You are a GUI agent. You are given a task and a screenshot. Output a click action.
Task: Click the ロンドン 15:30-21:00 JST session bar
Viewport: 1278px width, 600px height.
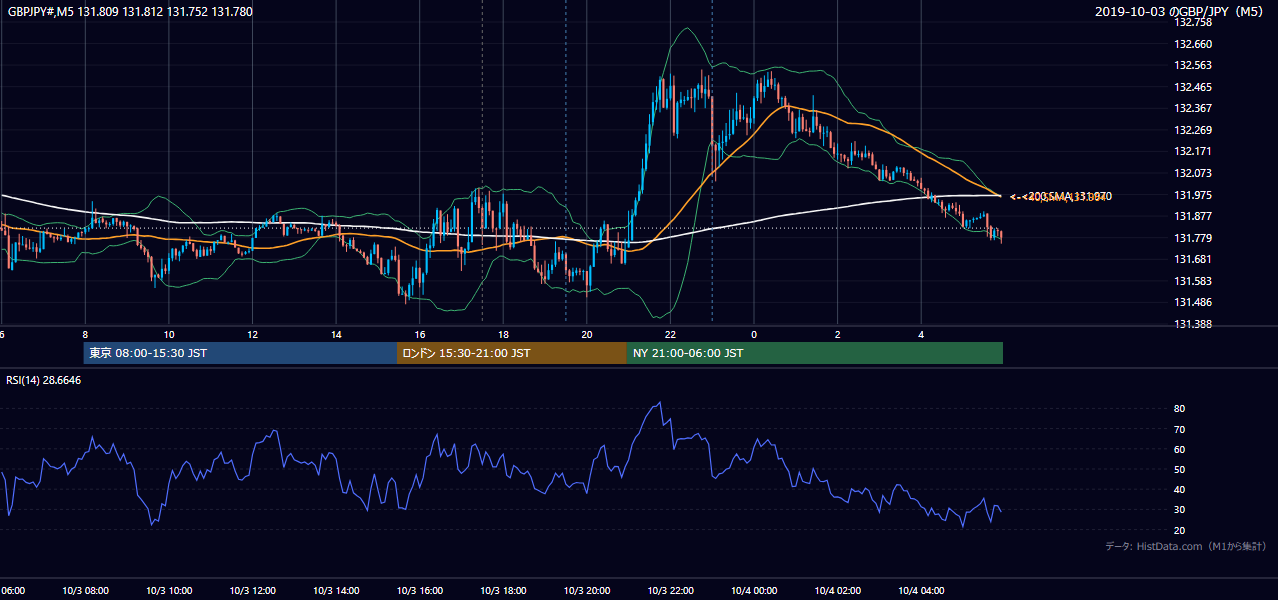(x=512, y=353)
